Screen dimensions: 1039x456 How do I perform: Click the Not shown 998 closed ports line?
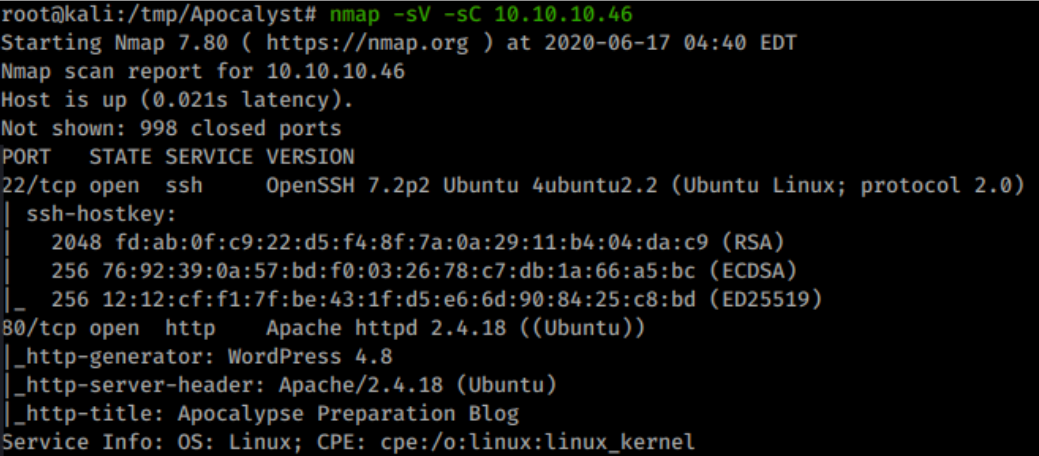[172, 129]
